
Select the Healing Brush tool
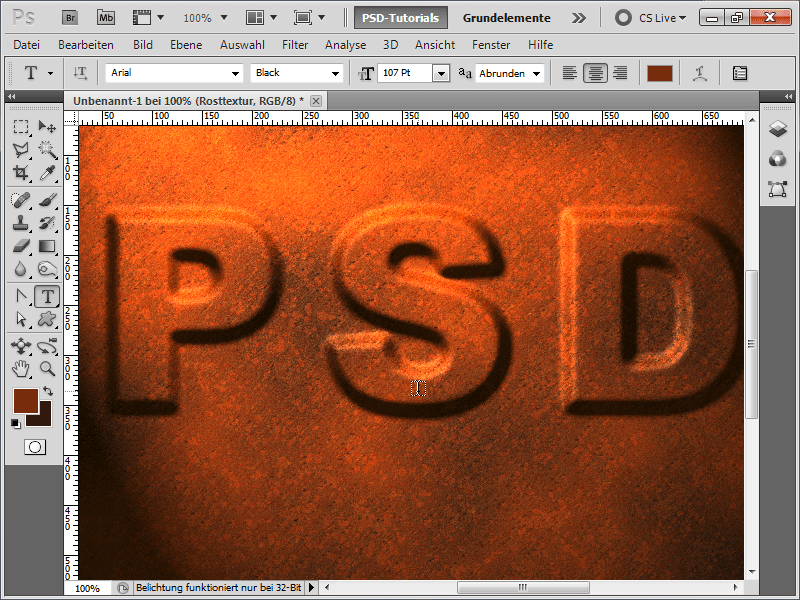[21, 200]
